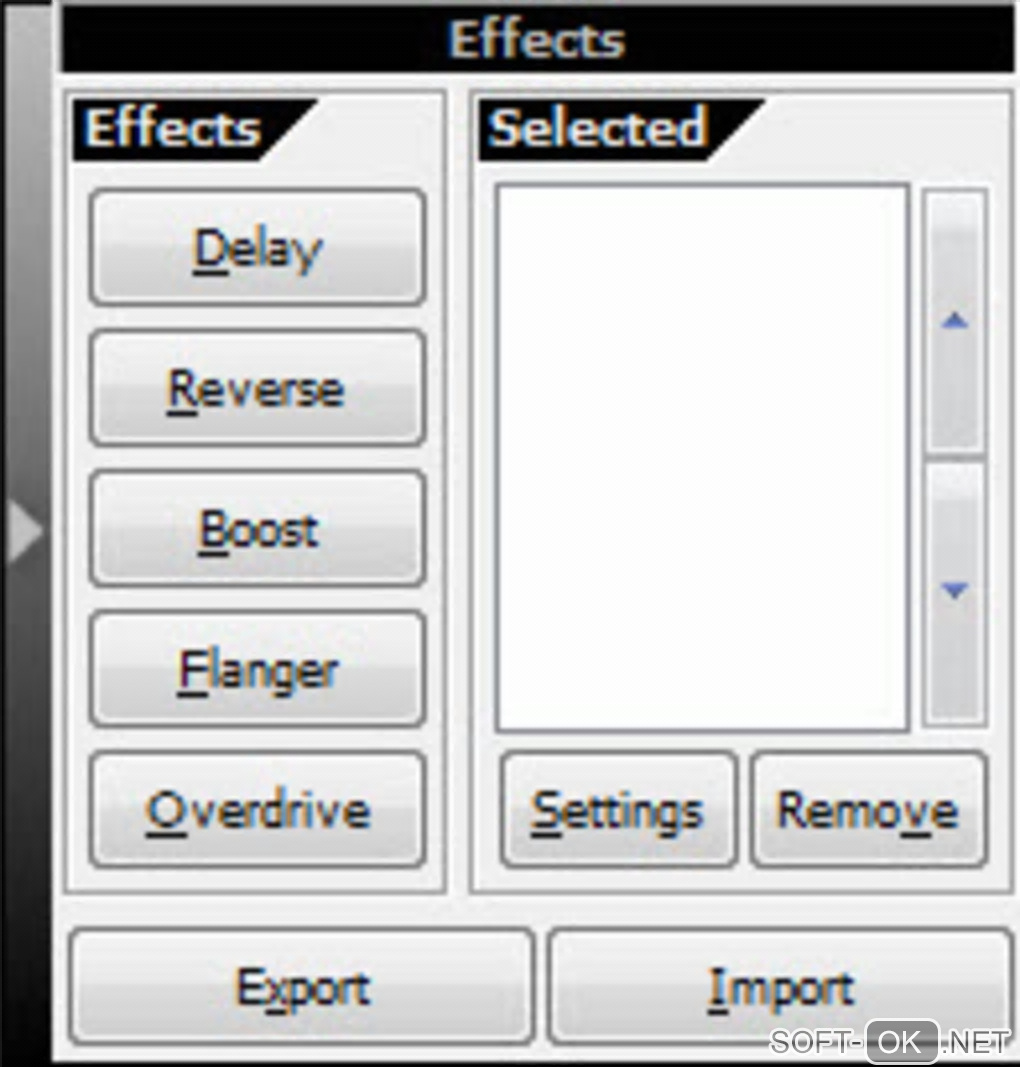
Task: Add the Delay effect
Action: pos(258,248)
